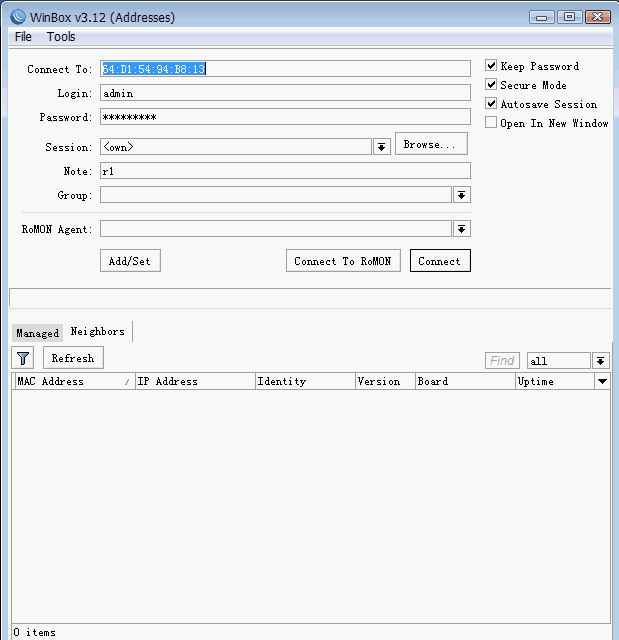Open the File menu

pyautogui.click(x=23, y=37)
